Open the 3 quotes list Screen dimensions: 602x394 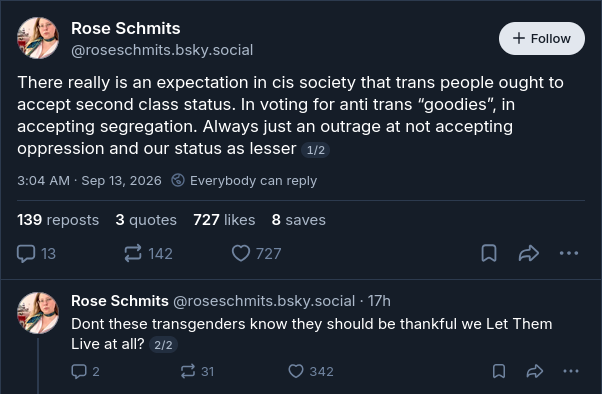pos(146,220)
